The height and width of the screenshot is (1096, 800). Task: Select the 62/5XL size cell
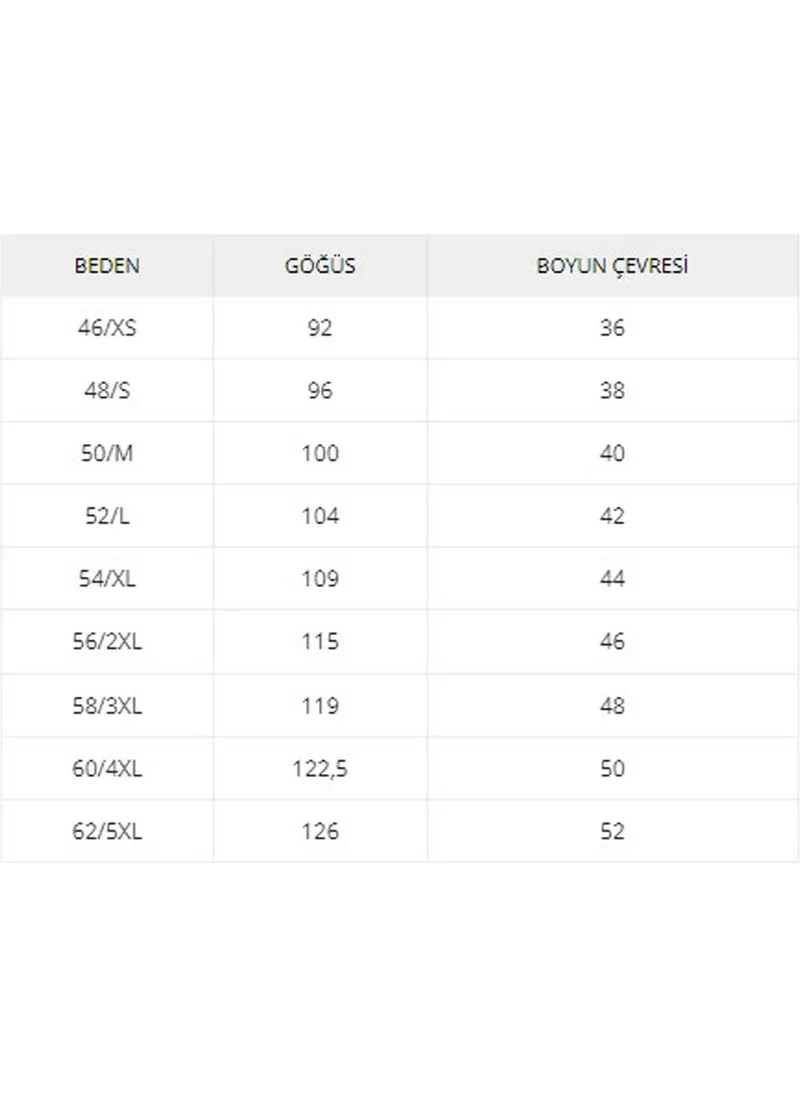click(x=107, y=831)
